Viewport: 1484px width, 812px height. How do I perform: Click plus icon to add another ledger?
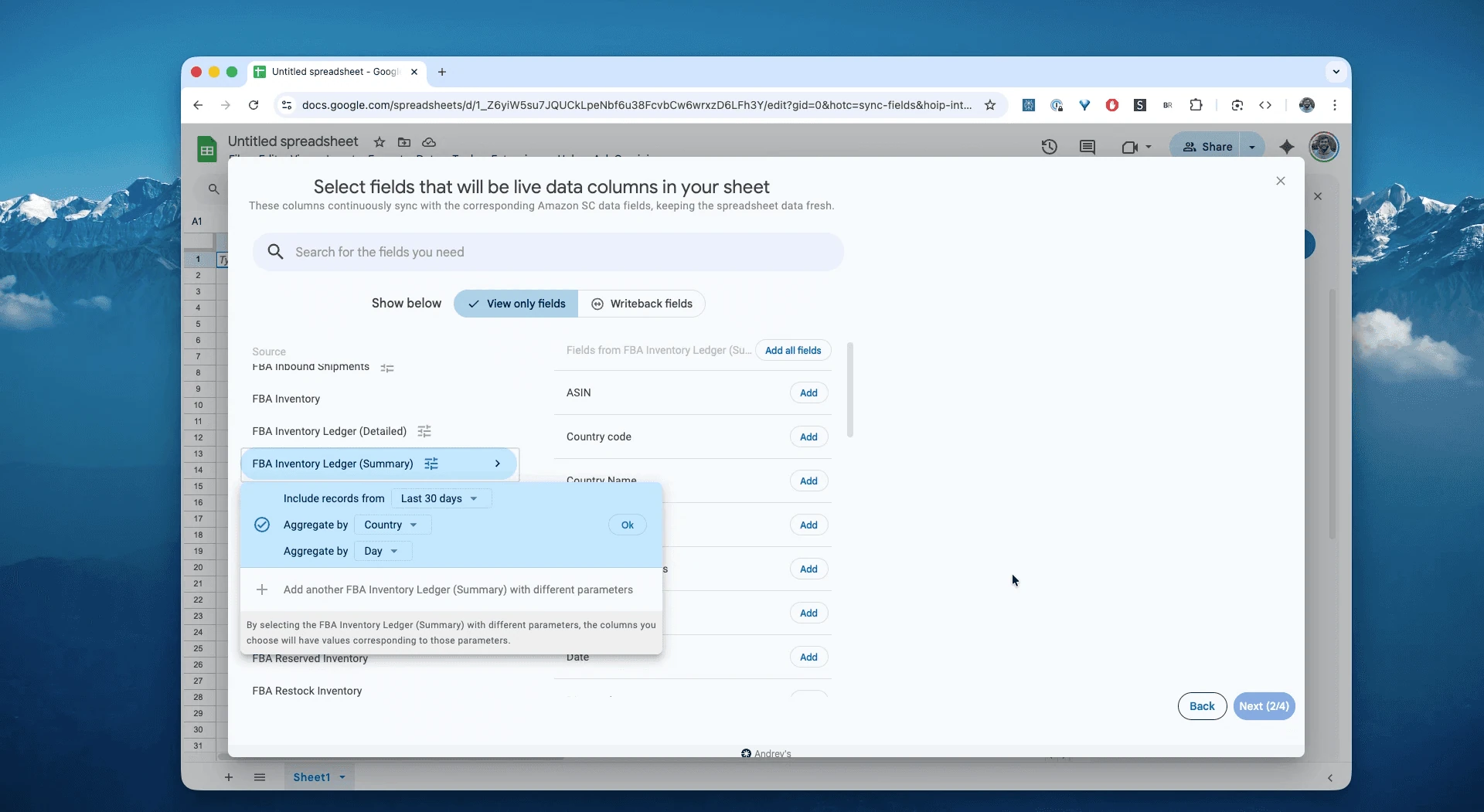tap(262, 589)
